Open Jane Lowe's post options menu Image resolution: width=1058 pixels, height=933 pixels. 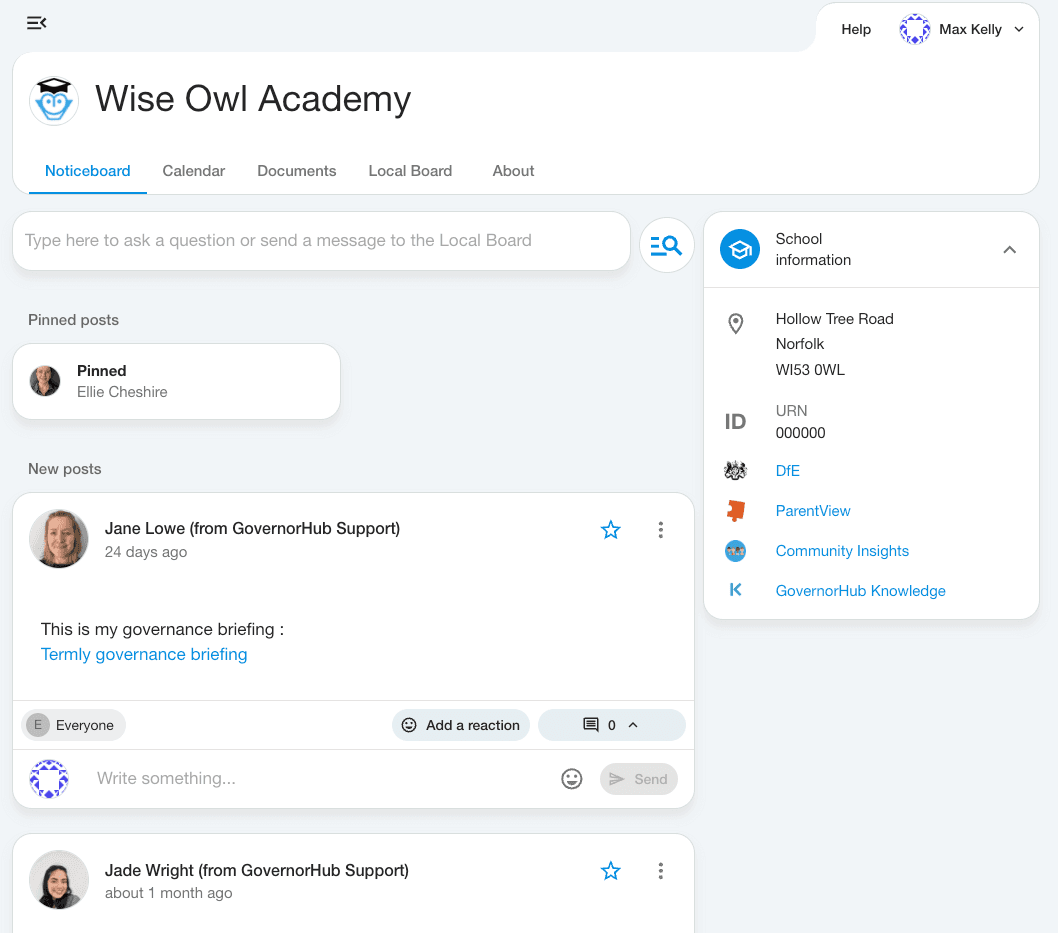coord(660,530)
